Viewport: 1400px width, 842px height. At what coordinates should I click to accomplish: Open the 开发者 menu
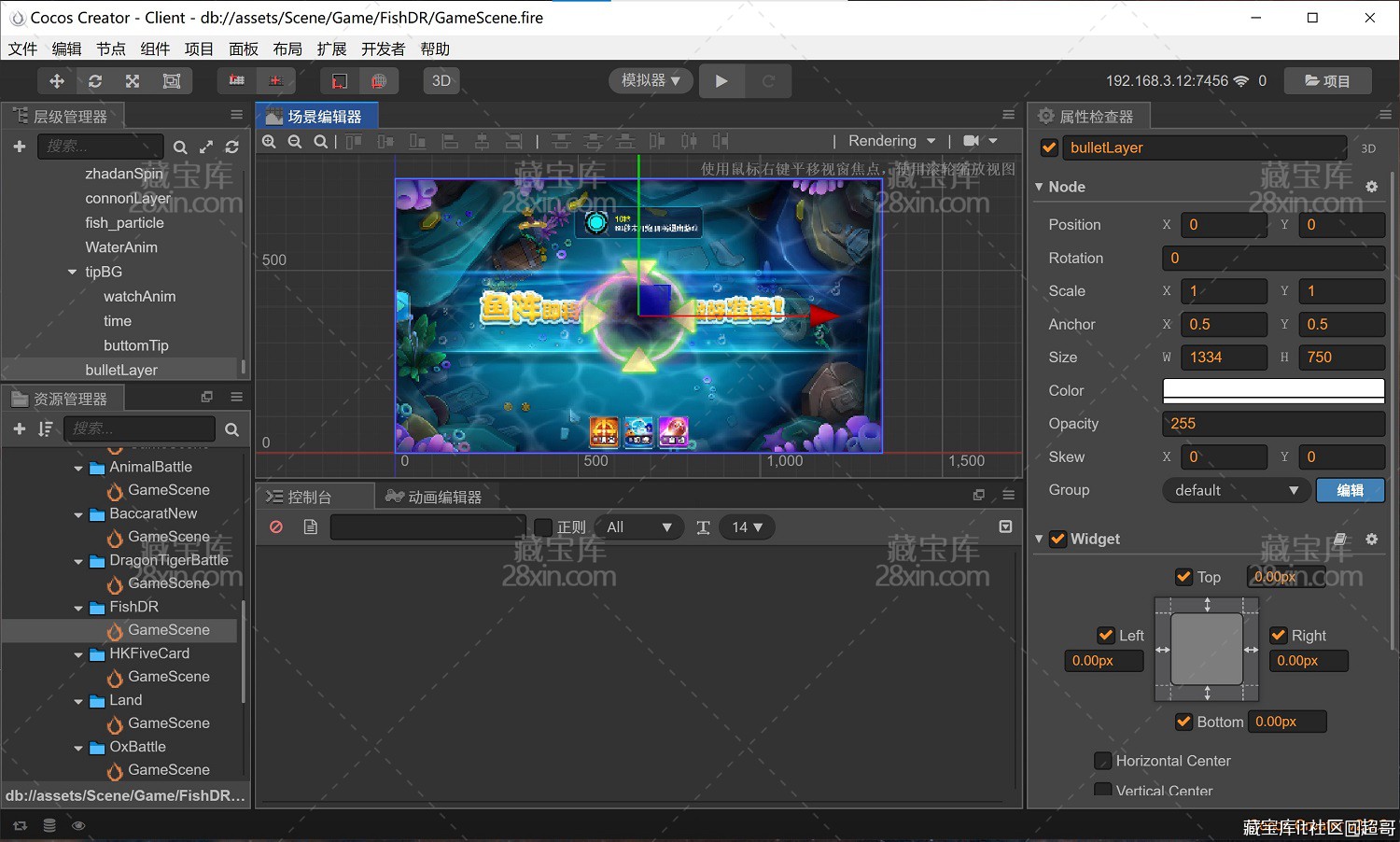point(383,49)
